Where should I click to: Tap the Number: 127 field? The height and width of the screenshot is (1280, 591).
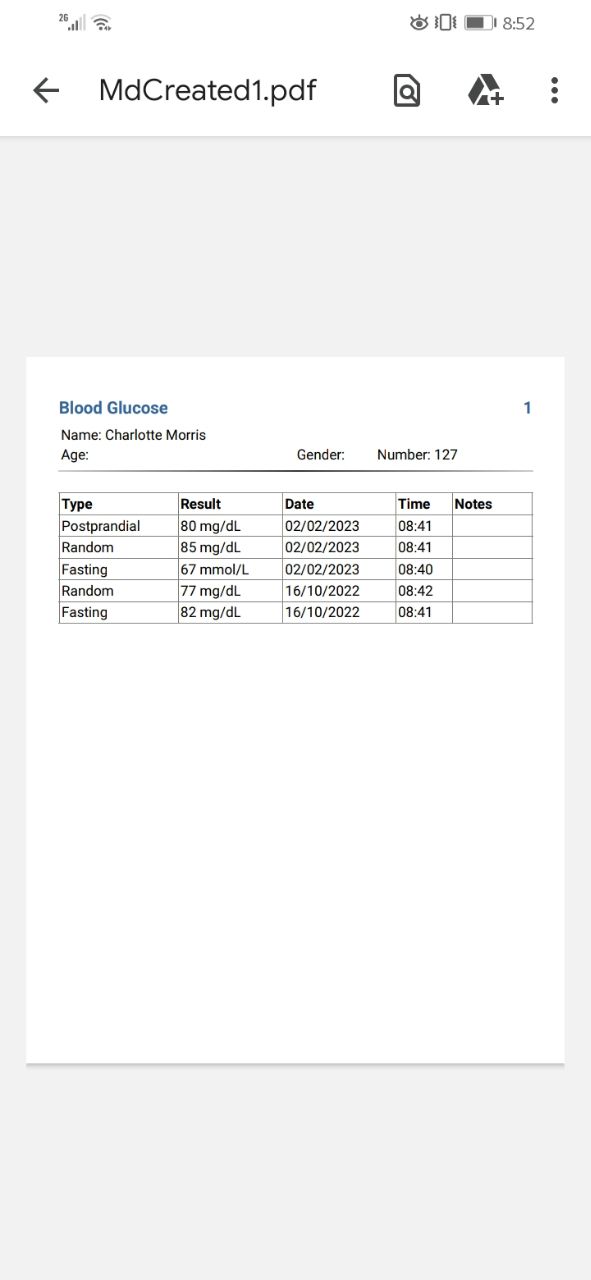417,455
